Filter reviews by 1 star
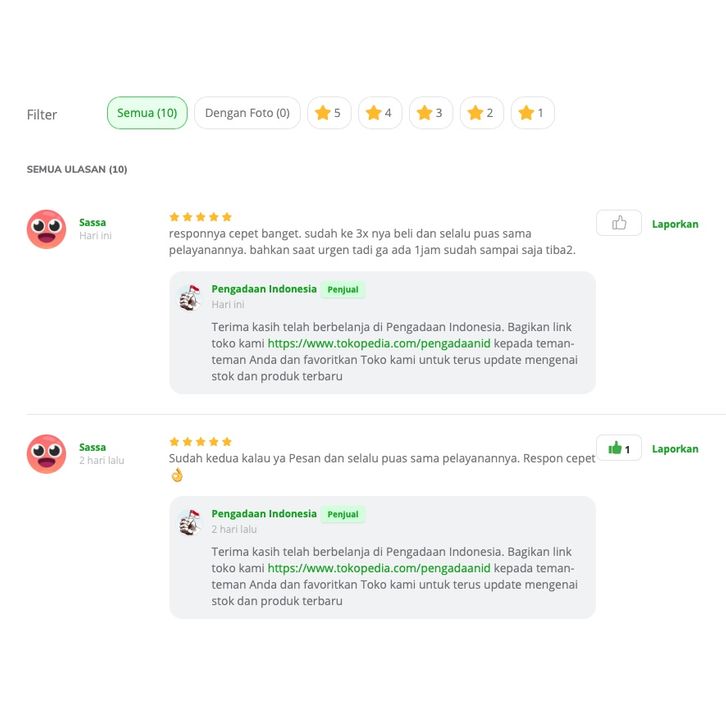This screenshot has width=726, height=726. pyautogui.click(x=532, y=113)
